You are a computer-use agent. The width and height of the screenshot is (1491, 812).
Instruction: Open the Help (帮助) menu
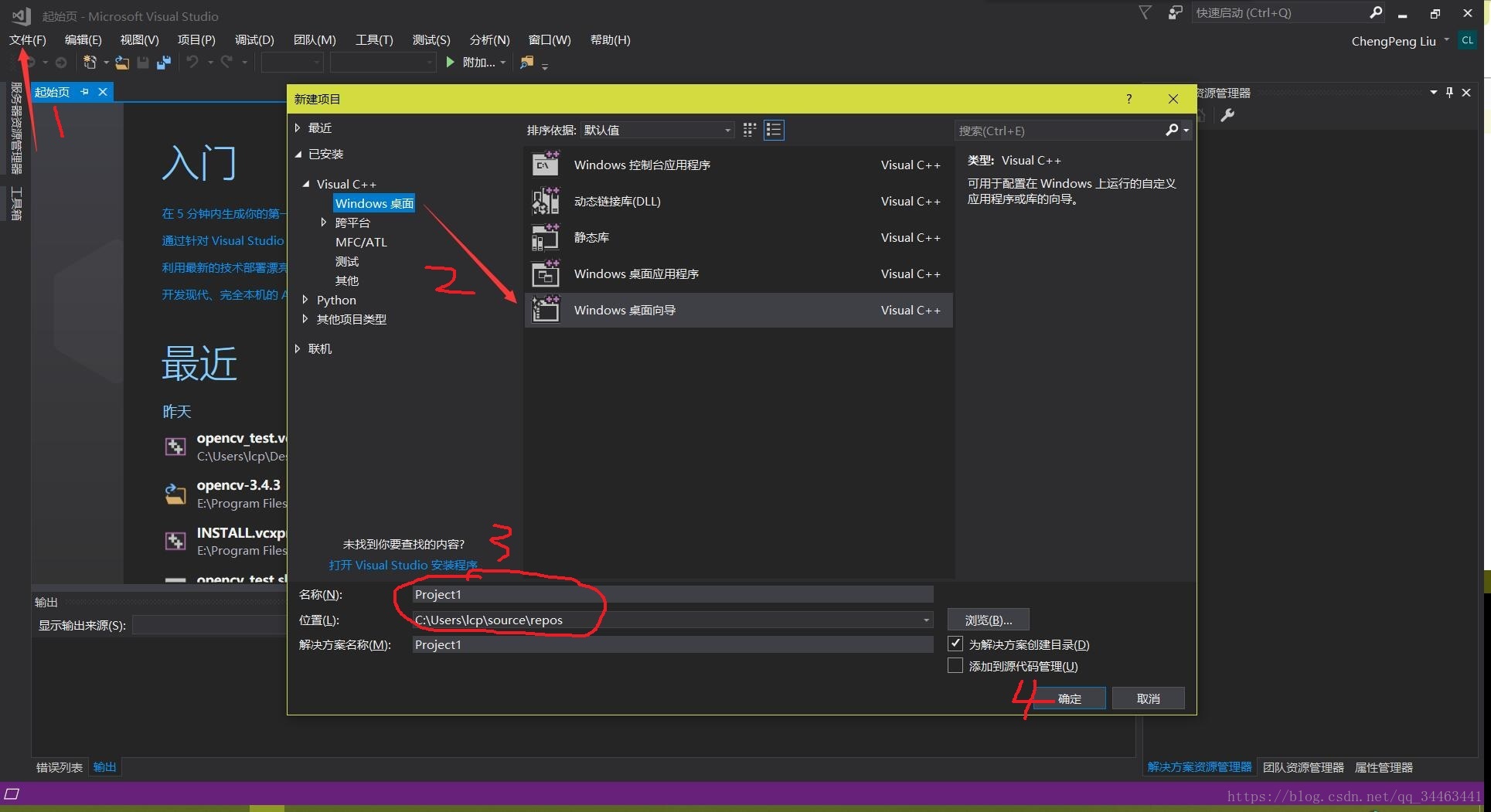pyautogui.click(x=610, y=39)
